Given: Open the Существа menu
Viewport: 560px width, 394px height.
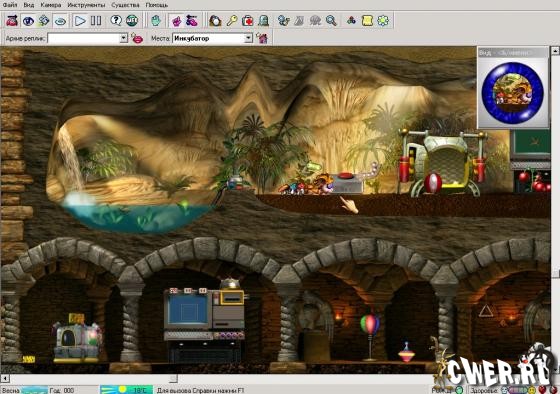Looking at the screenshot, I should (x=125, y=5).
